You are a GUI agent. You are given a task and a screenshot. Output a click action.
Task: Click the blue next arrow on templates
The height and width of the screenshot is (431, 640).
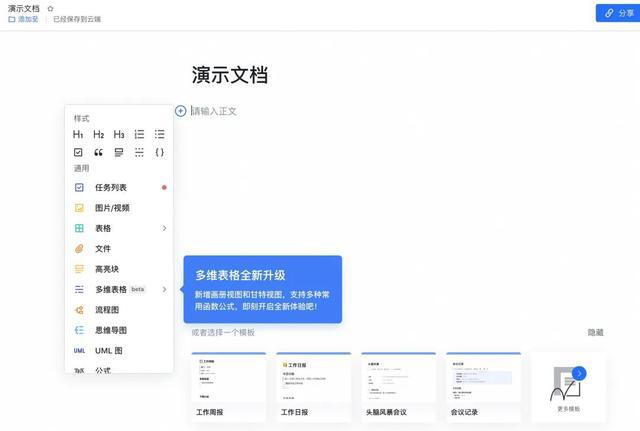[x=579, y=373]
